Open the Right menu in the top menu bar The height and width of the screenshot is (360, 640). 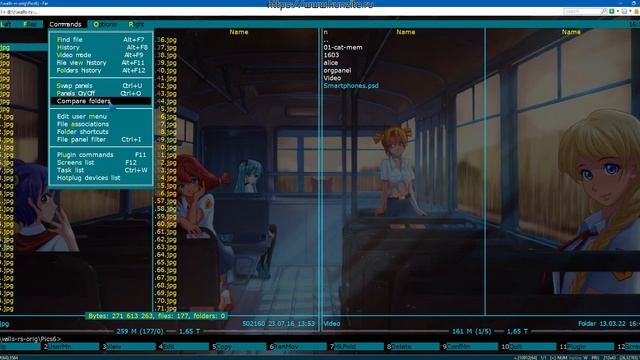(x=136, y=24)
